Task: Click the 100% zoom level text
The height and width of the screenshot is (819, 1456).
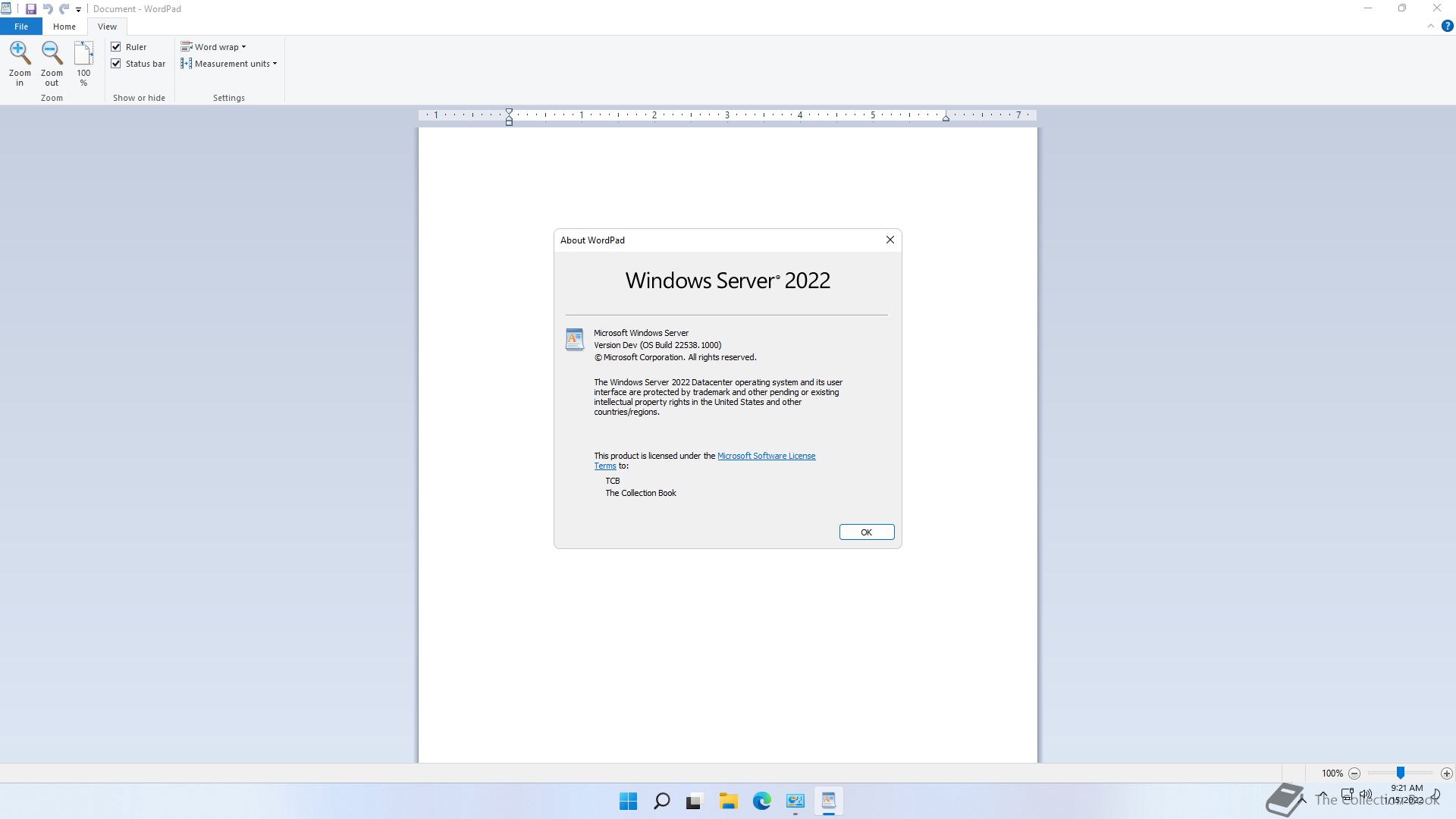Action: point(1332,773)
